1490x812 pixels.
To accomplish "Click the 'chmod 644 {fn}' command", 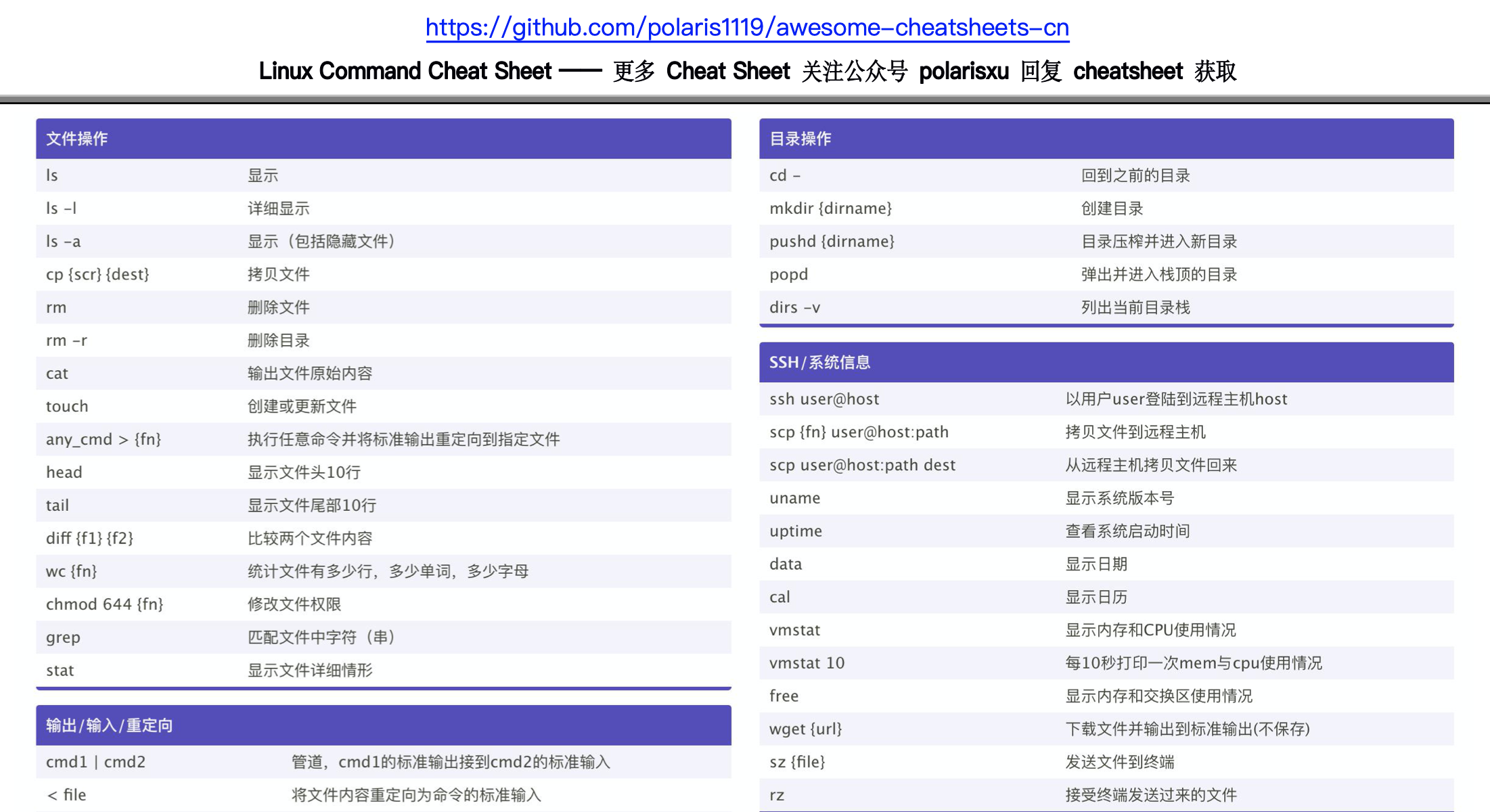I will (104, 604).
